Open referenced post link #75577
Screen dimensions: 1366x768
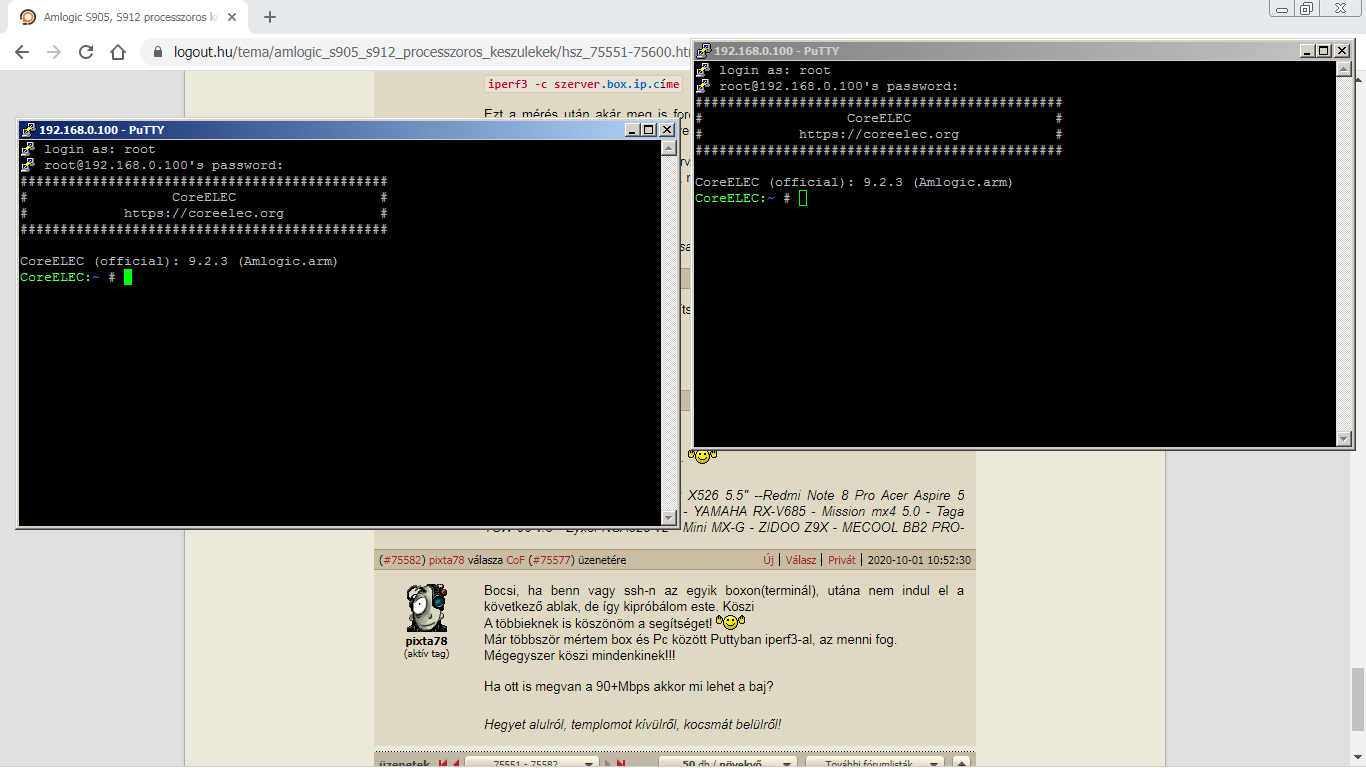pyautogui.click(x=551, y=560)
